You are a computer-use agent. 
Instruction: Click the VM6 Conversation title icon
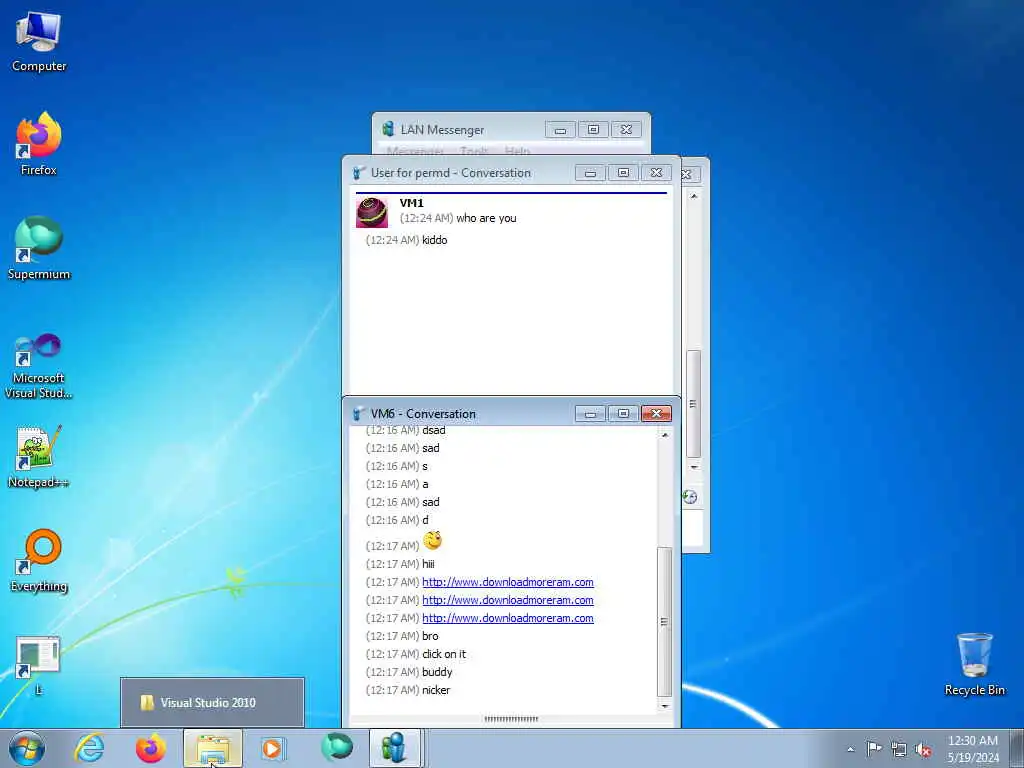point(358,413)
